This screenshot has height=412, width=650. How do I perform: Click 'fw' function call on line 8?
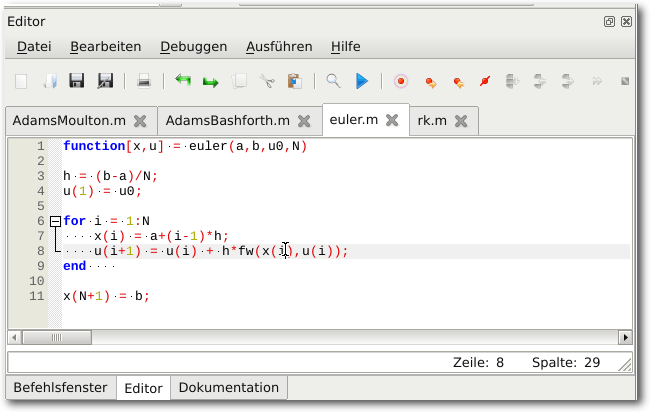pyautogui.click(x=246, y=251)
